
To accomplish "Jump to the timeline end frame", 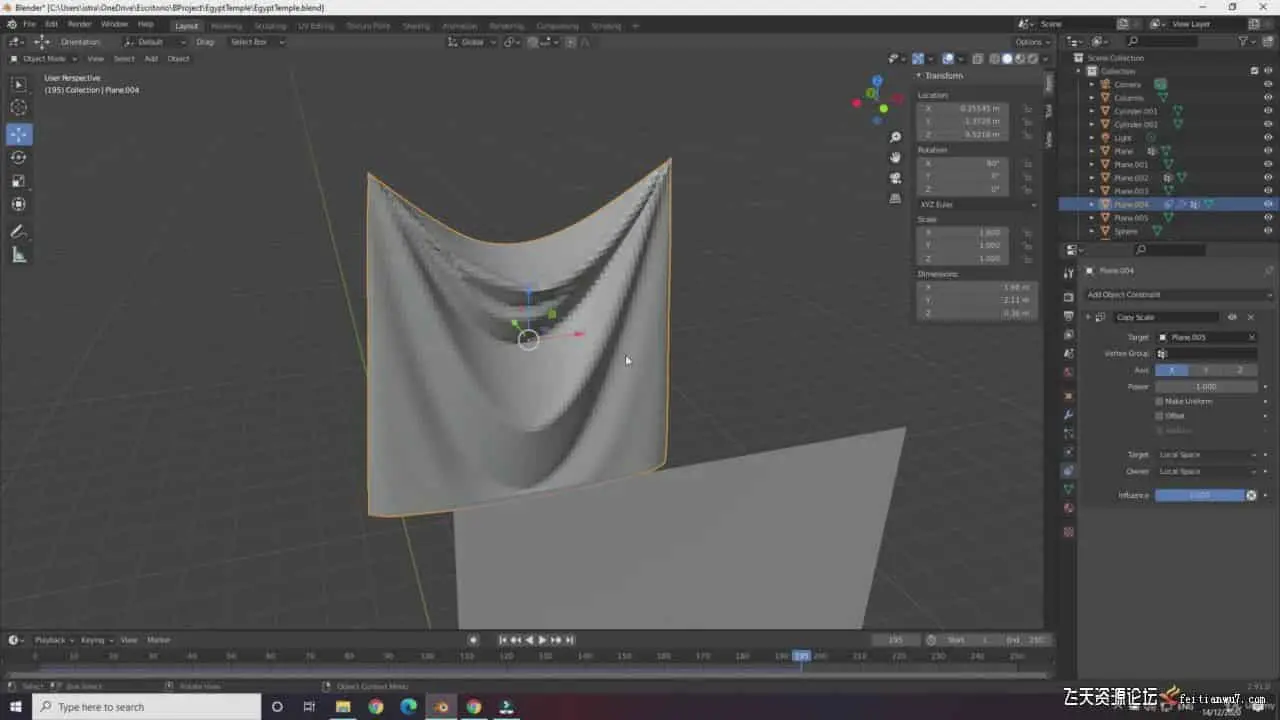I will pos(570,640).
